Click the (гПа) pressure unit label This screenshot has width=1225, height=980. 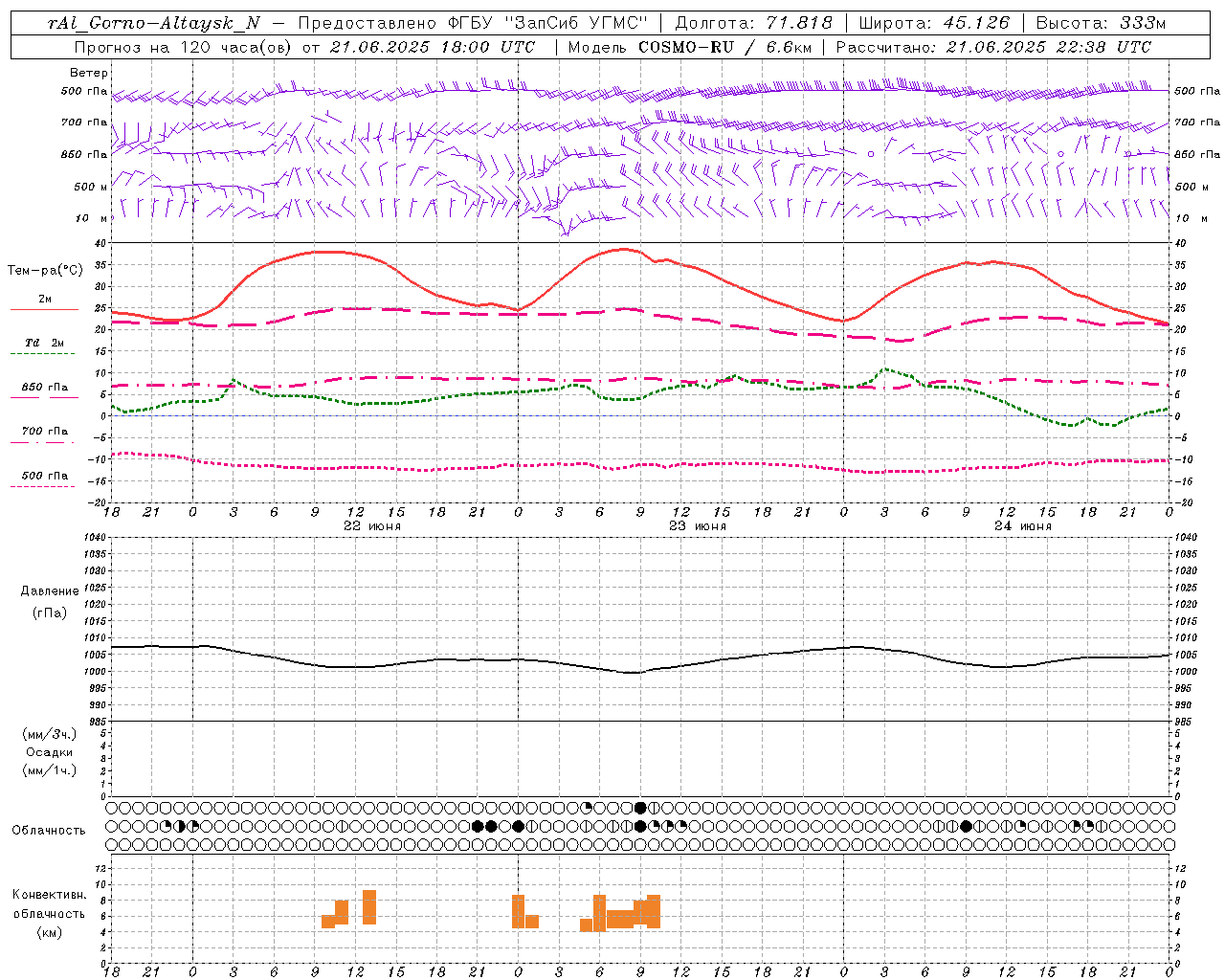tap(50, 612)
